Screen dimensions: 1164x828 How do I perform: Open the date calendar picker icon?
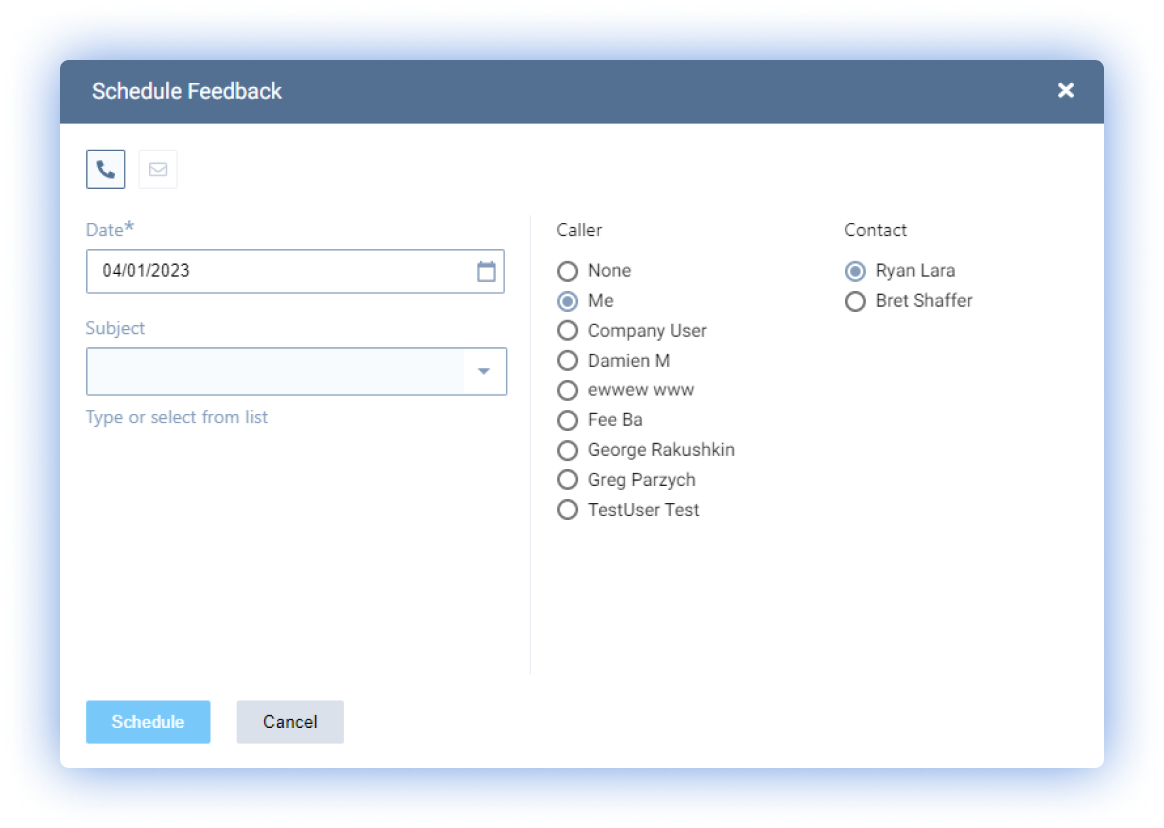click(484, 271)
